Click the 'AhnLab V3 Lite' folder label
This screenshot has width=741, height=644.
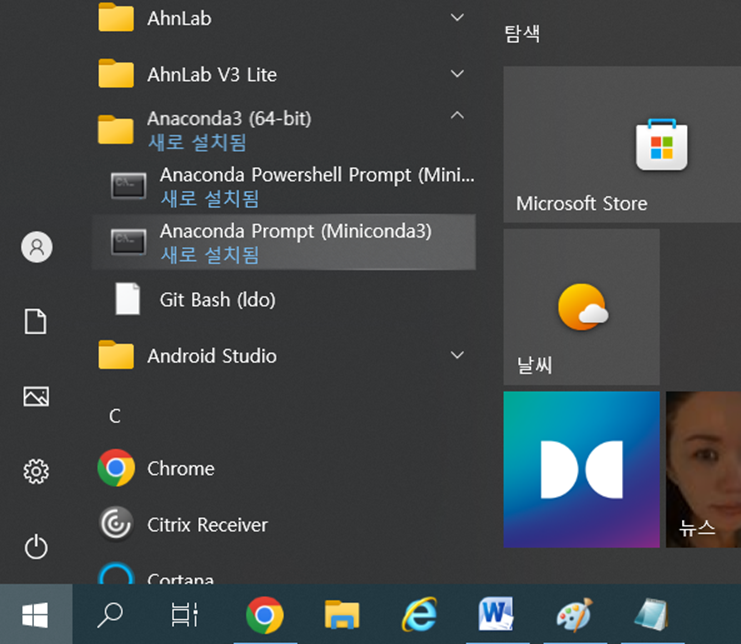(212, 75)
